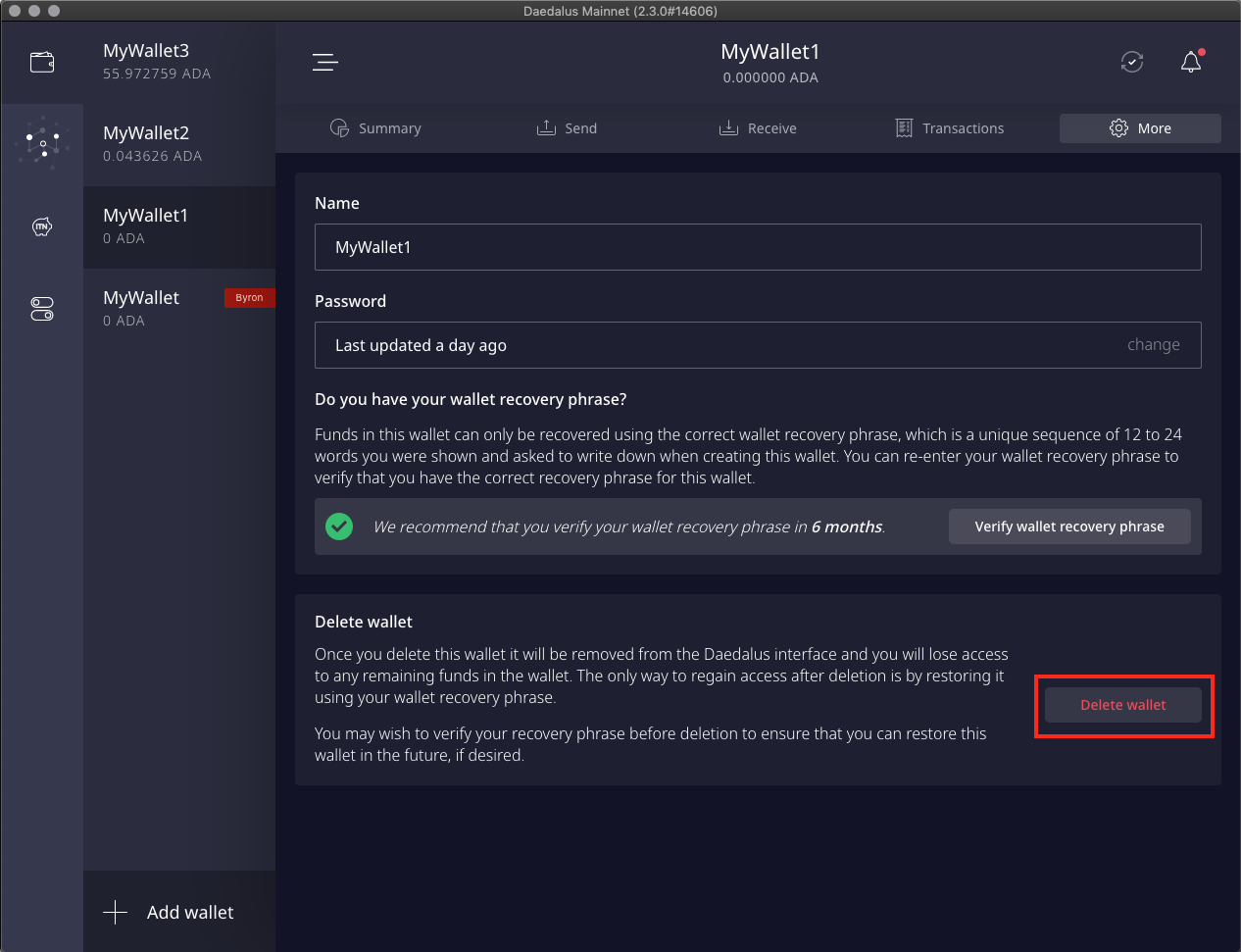The image size is (1241, 952).
Task: Click the Password last updated field
Action: point(758,345)
